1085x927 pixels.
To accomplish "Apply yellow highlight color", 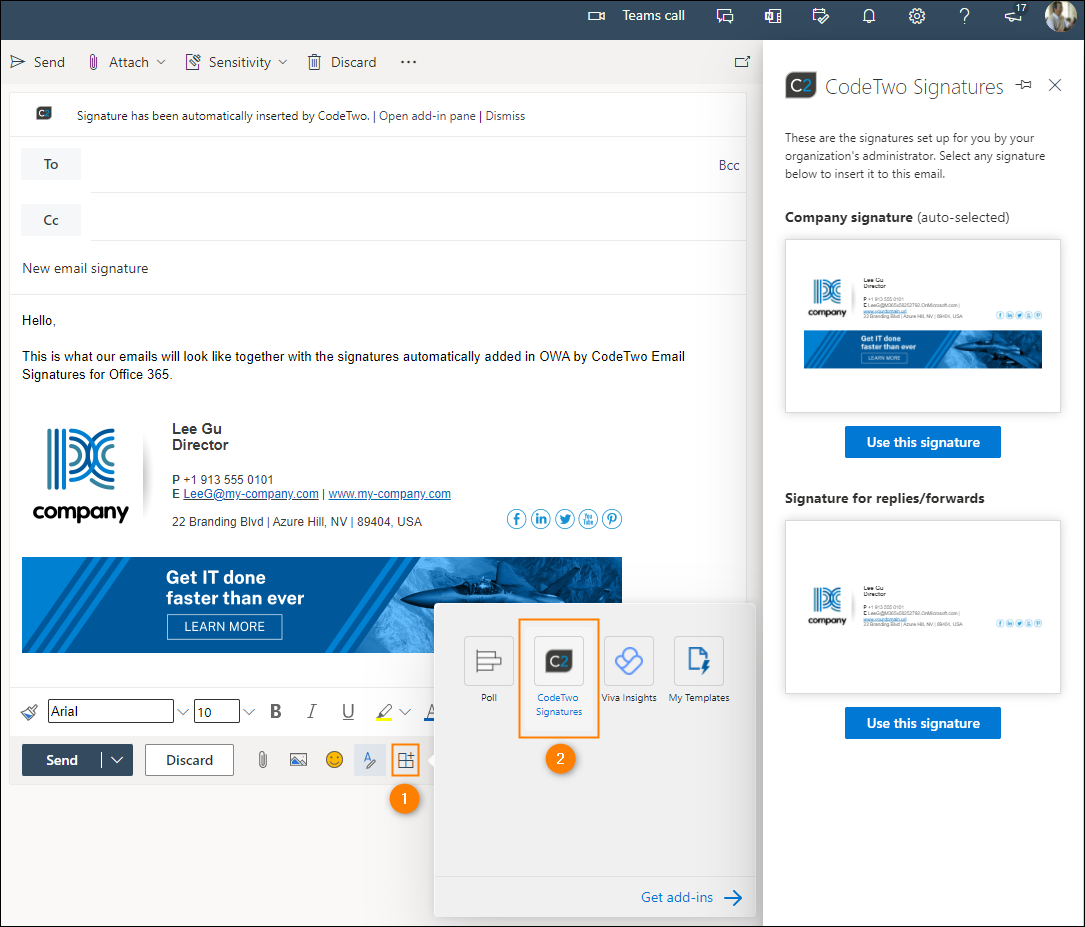I will [384, 712].
